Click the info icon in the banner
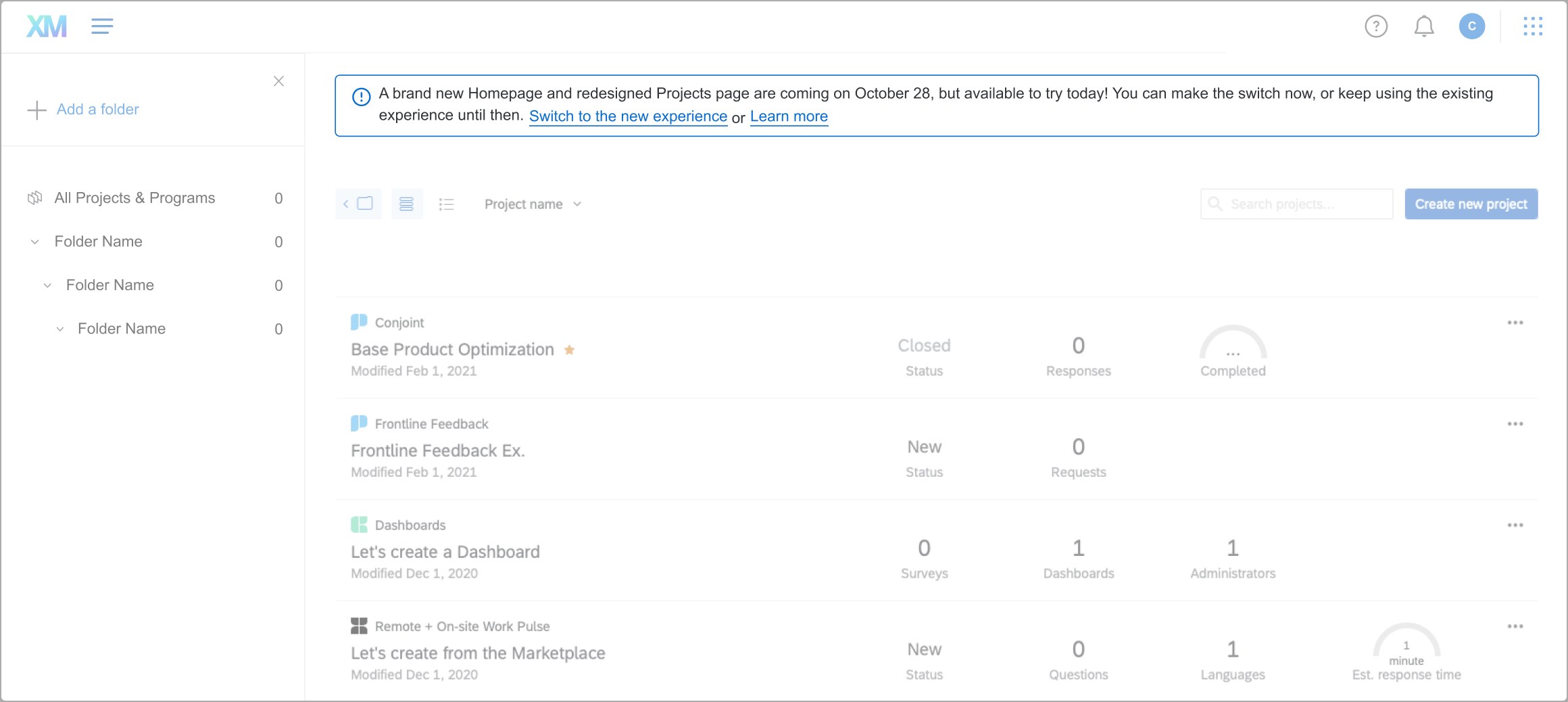1568x702 pixels. pos(362,97)
